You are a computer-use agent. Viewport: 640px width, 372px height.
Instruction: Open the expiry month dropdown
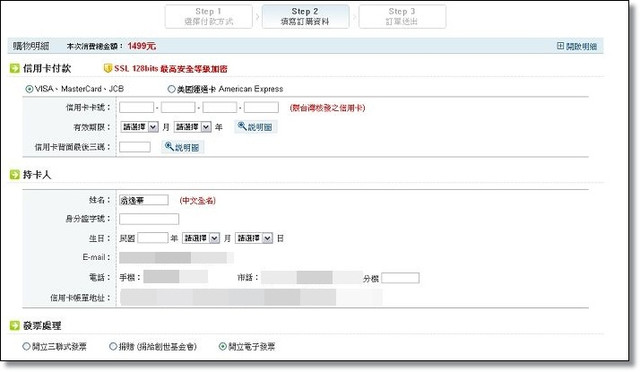[x=139, y=127]
